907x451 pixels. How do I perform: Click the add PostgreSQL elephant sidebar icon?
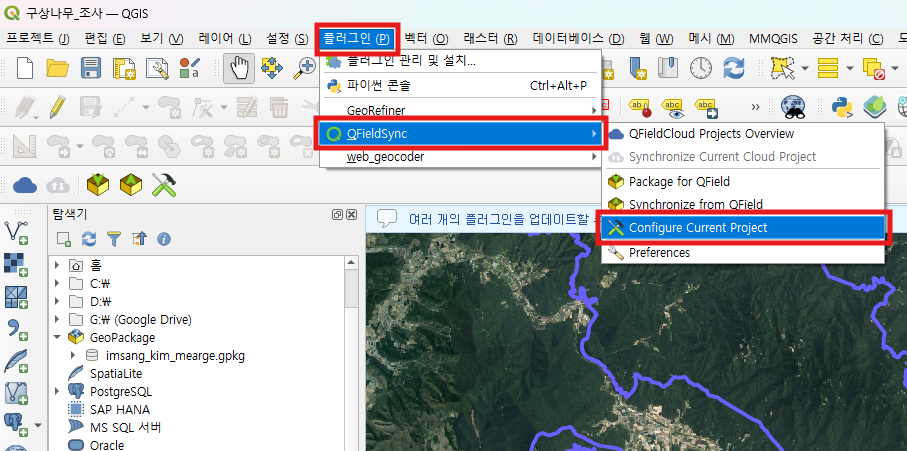click(16, 424)
